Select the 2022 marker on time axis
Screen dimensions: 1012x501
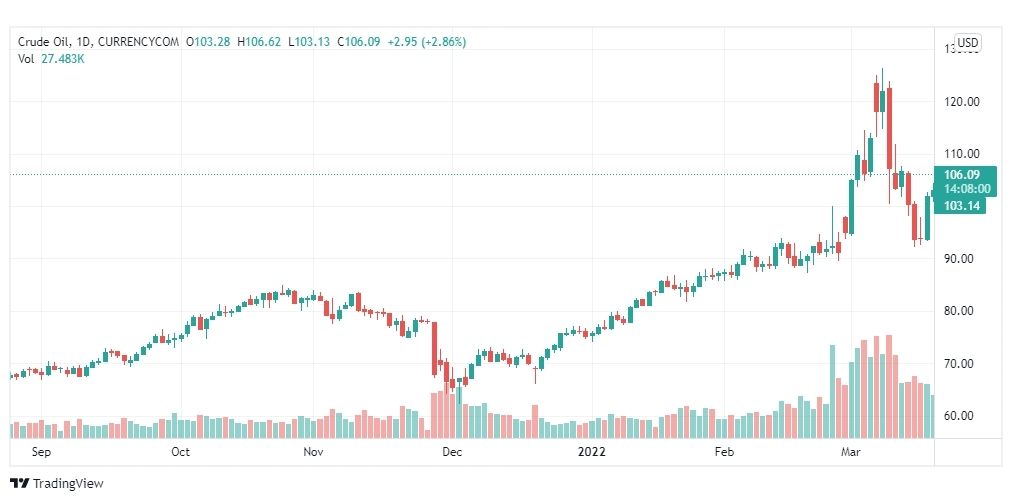coord(592,452)
